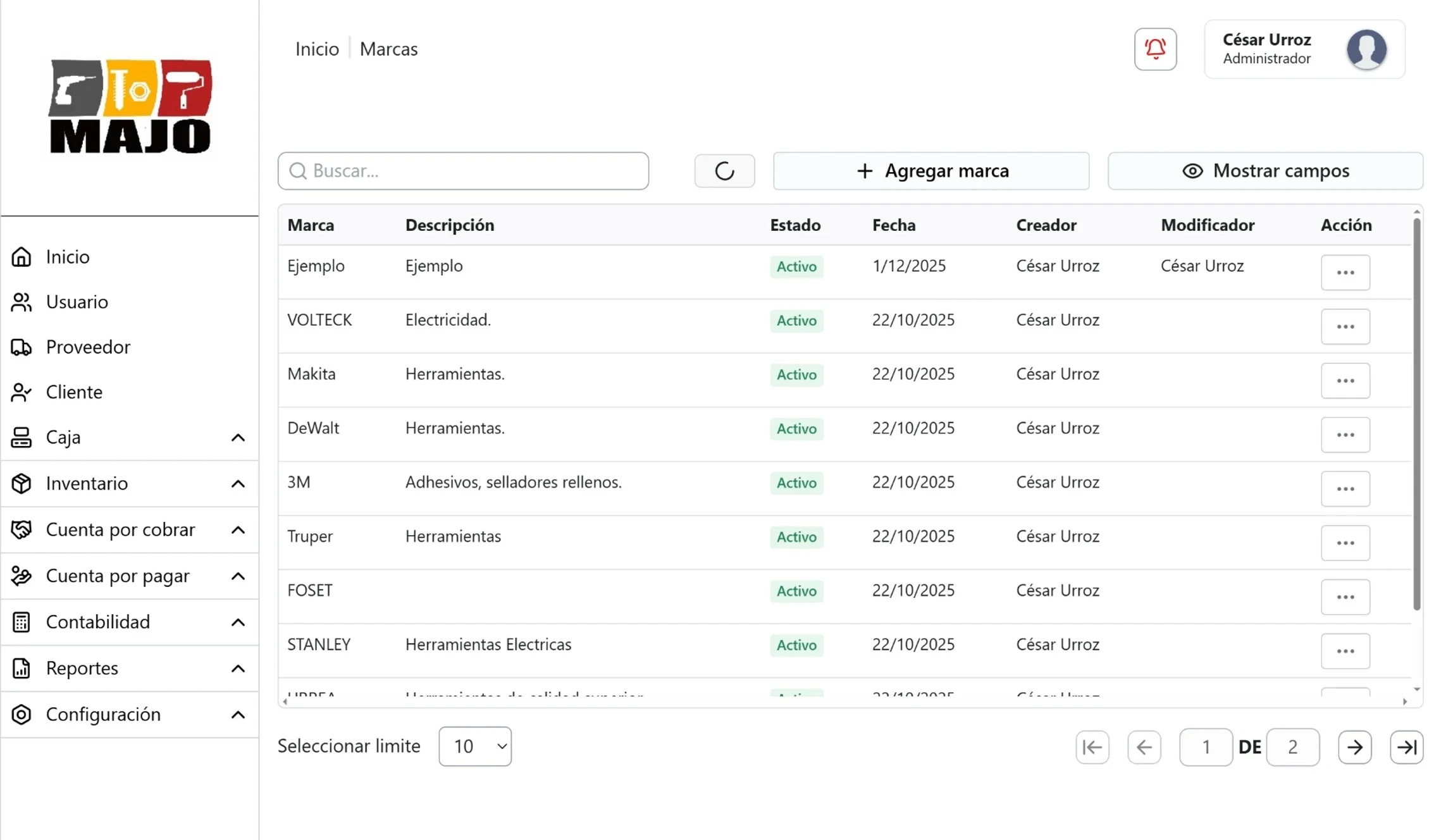This screenshot has width=1441, height=840.
Task: Expand Cuenta por cobrar section
Action: pyautogui.click(x=129, y=529)
